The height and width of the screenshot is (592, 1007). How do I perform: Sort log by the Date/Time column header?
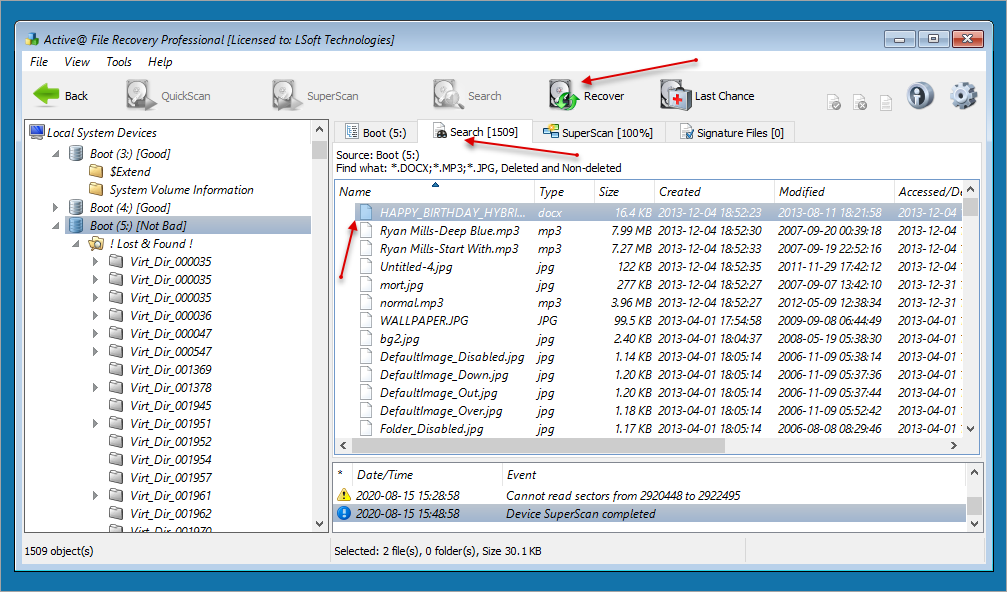coord(427,474)
